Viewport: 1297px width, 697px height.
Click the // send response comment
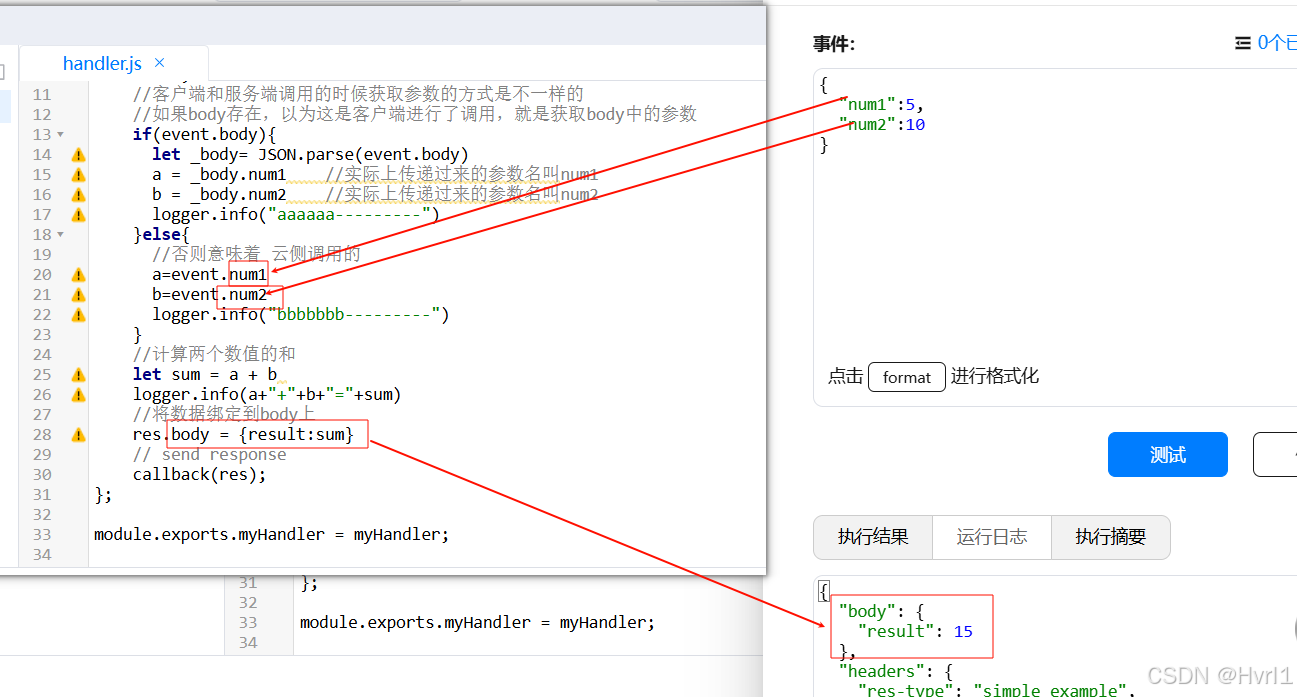point(209,454)
